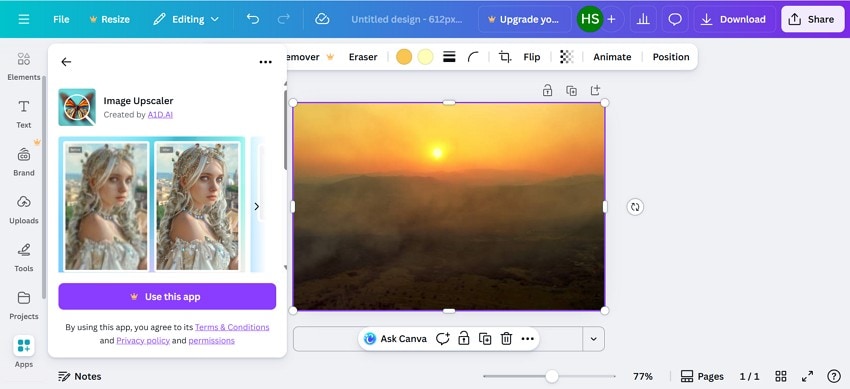Duplicate the image from floating toolbar
Screen dimensions: 850x389
pyautogui.click(x=485, y=339)
